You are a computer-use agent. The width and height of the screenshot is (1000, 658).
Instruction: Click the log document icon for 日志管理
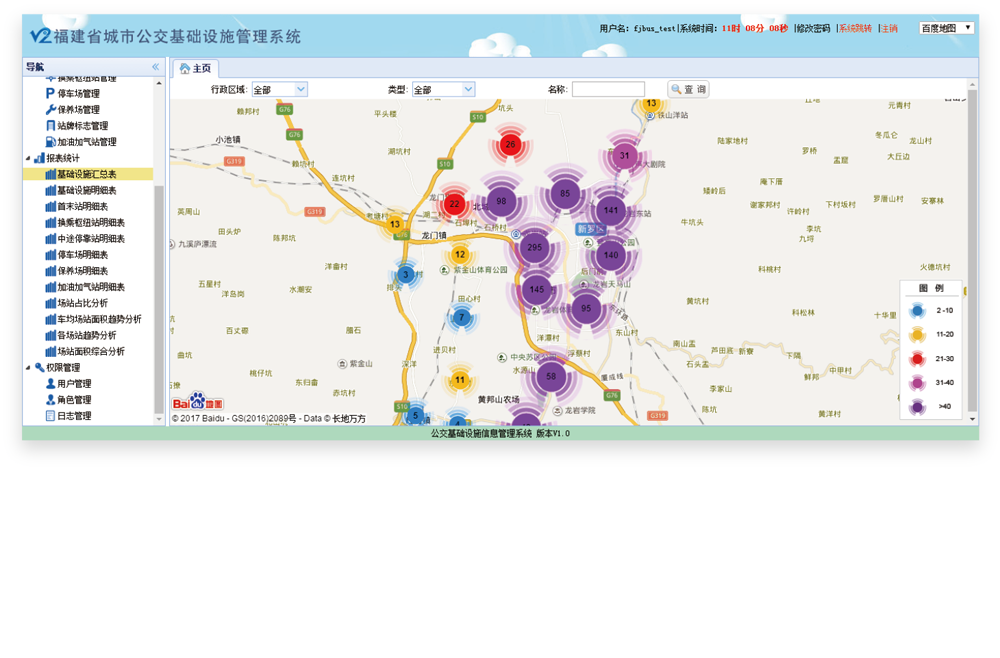point(50,416)
